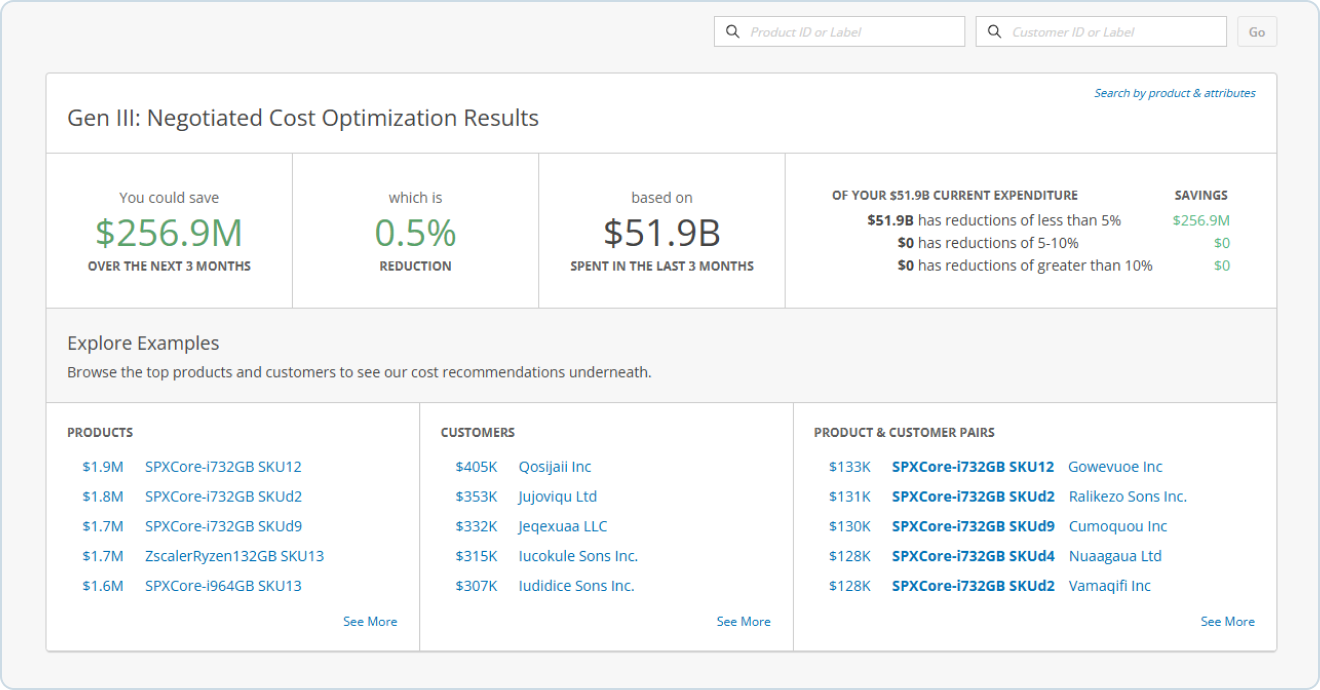The image size is (1320, 690).
Task: Select Ralikezo Sons Inc. pair customer
Action: (x=1127, y=497)
